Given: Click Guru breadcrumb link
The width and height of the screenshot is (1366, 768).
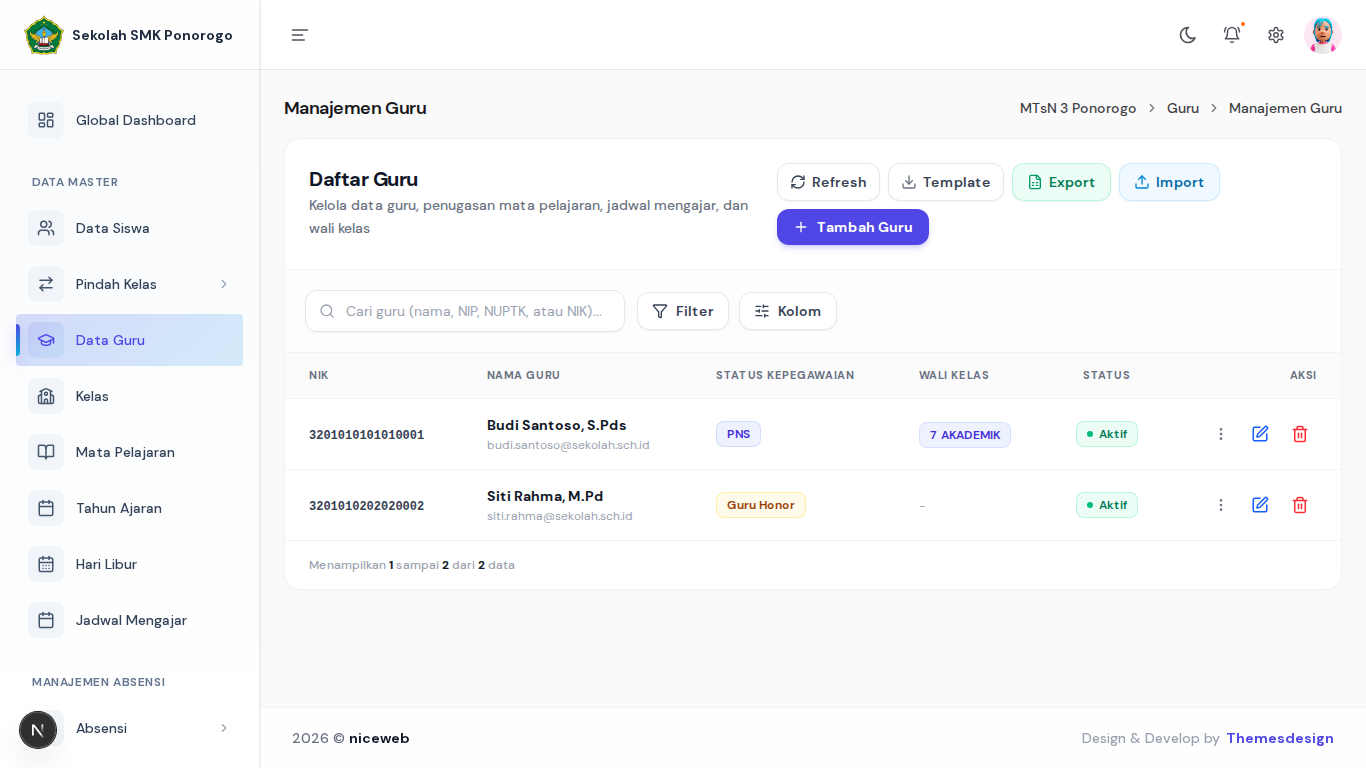Looking at the screenshot, I should click(x=1183, y=108).
